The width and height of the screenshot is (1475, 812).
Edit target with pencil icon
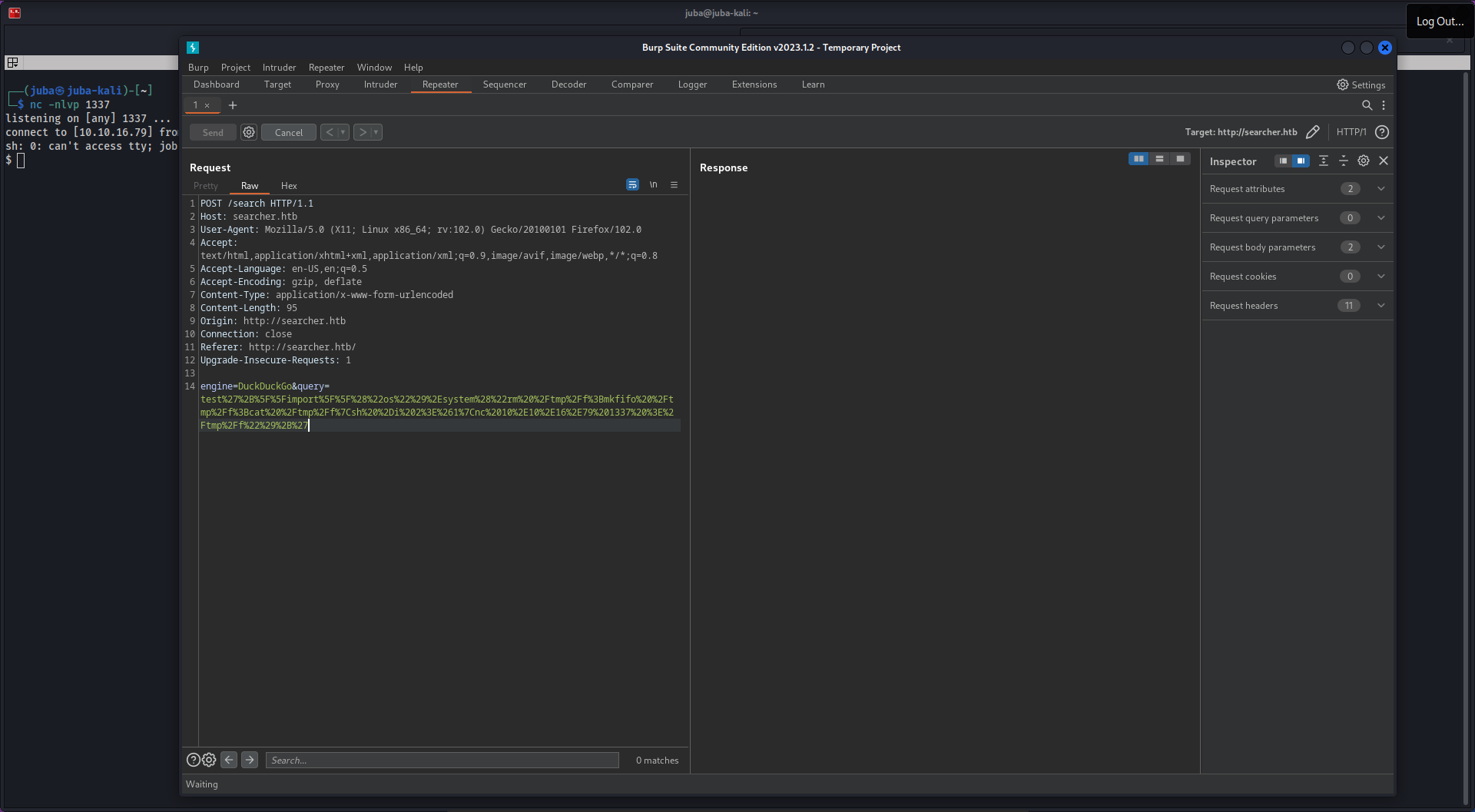point(1313,132)
